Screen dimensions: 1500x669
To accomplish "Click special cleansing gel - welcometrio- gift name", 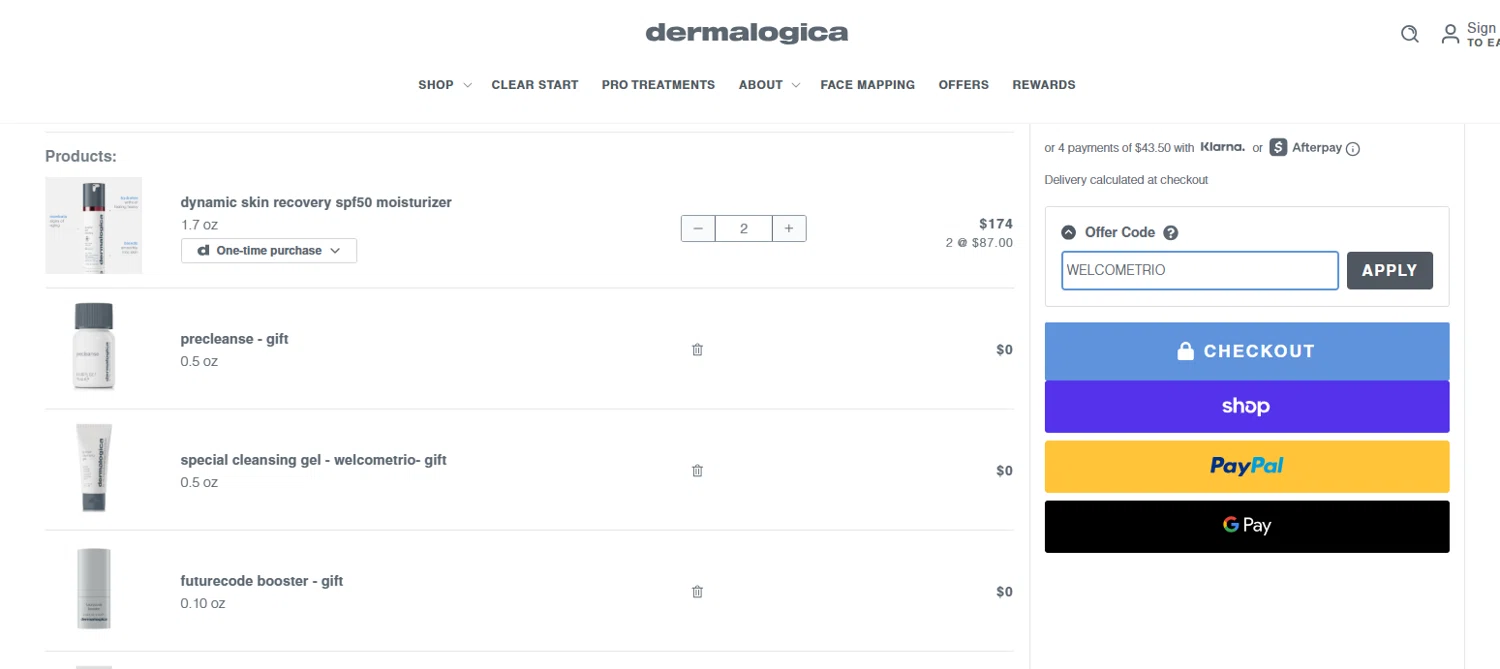I will pyautogui.click(x=313, y=460).
